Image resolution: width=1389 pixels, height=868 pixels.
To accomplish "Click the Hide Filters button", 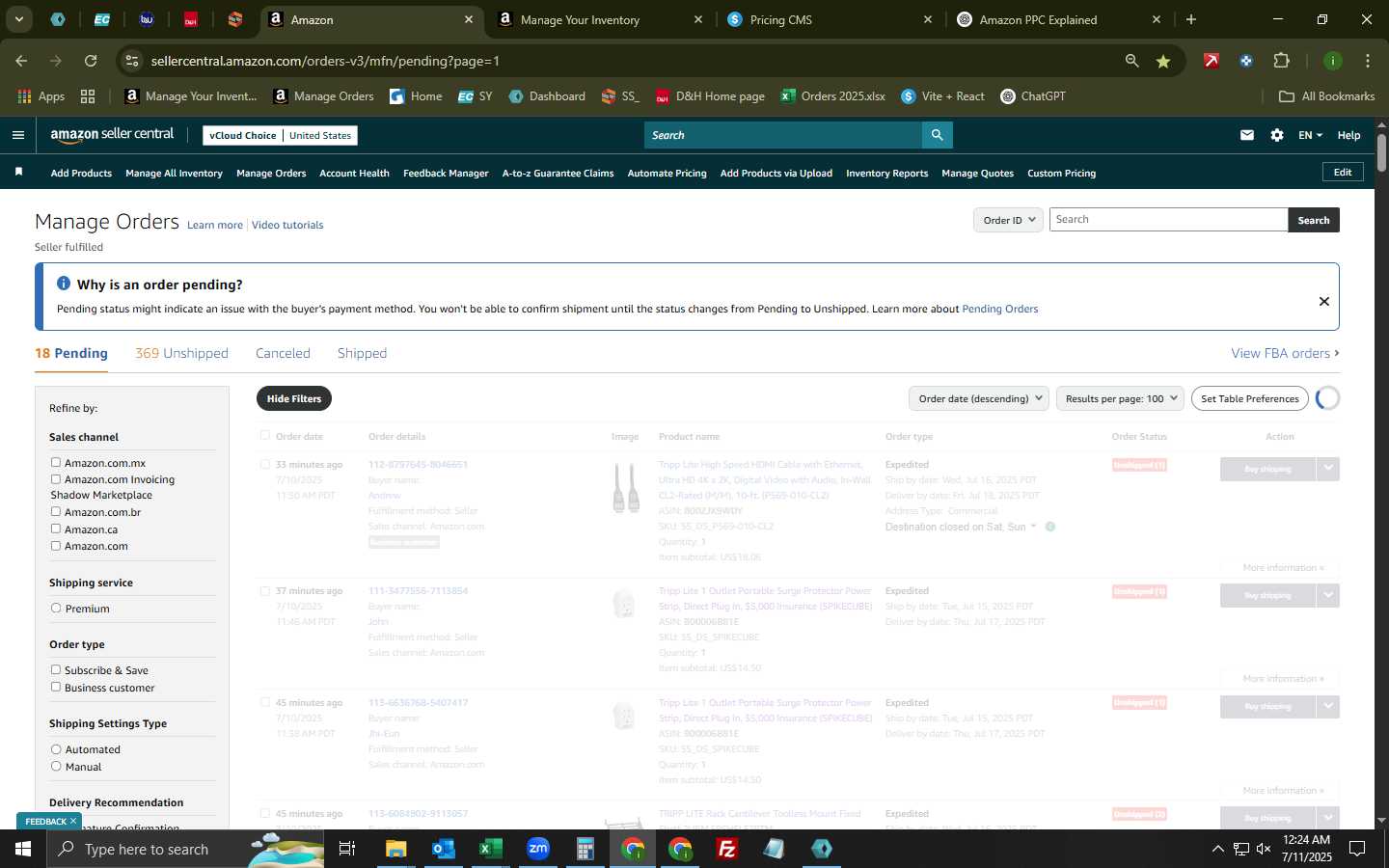I will (x=294, y=398).
